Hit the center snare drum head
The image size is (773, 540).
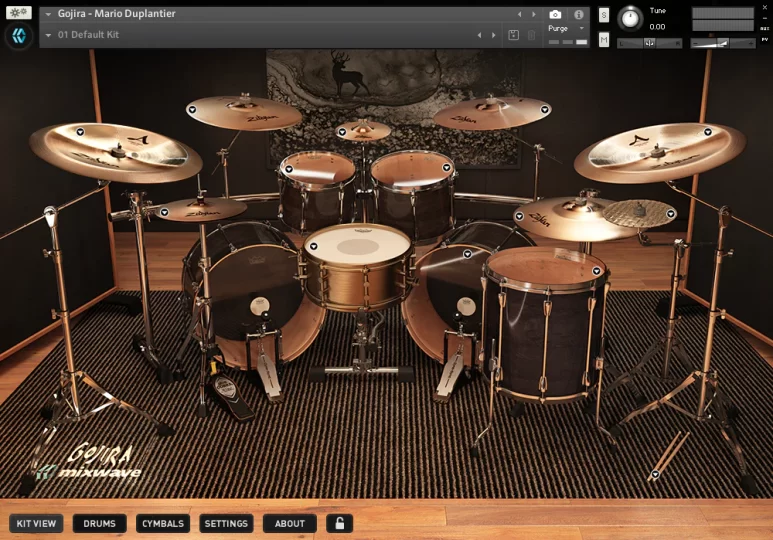357,244
